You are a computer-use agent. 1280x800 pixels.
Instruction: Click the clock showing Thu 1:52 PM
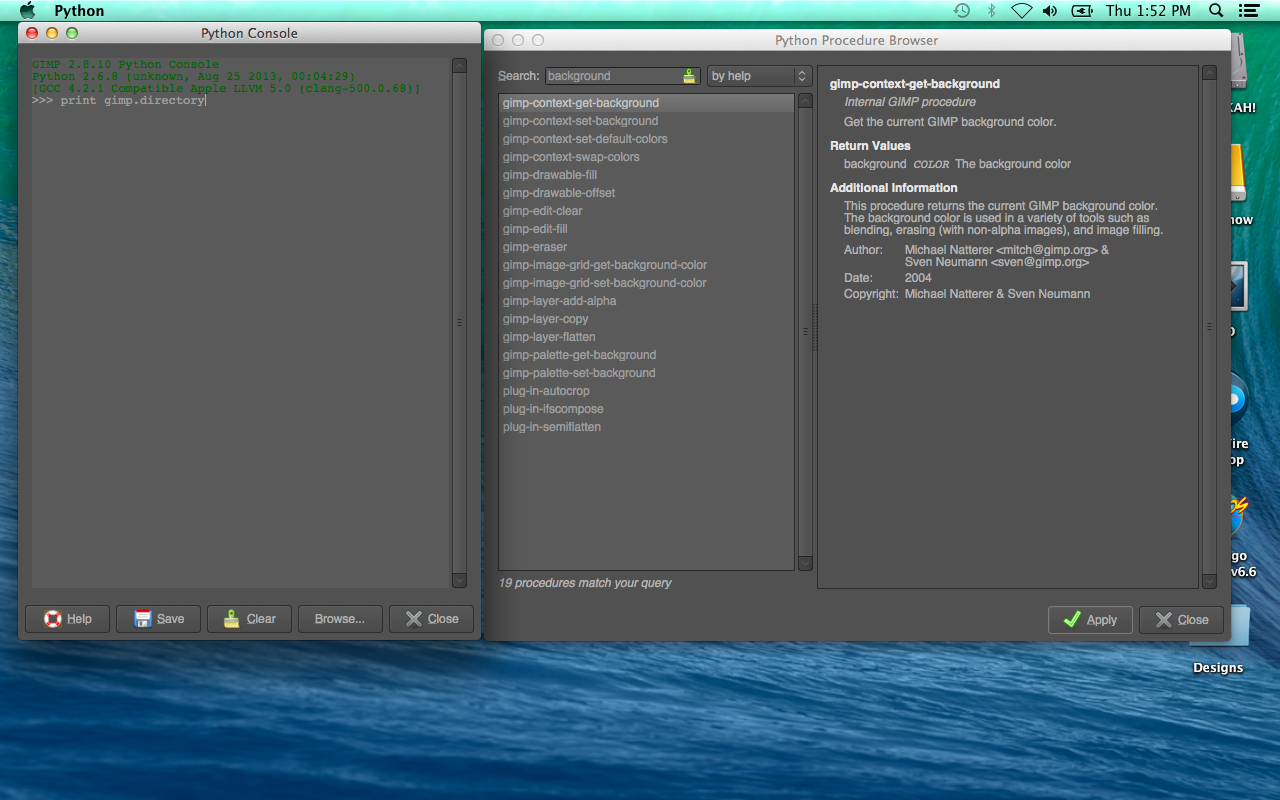pyautogui.click(x=1148, y=11)
